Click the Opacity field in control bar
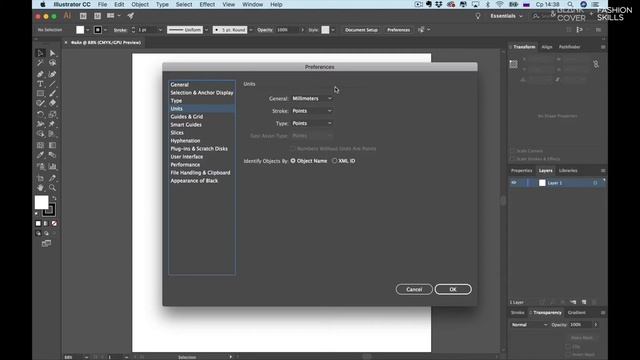This screenshot has width=640, height=360. pyautogui.click(x=288, y=30)
